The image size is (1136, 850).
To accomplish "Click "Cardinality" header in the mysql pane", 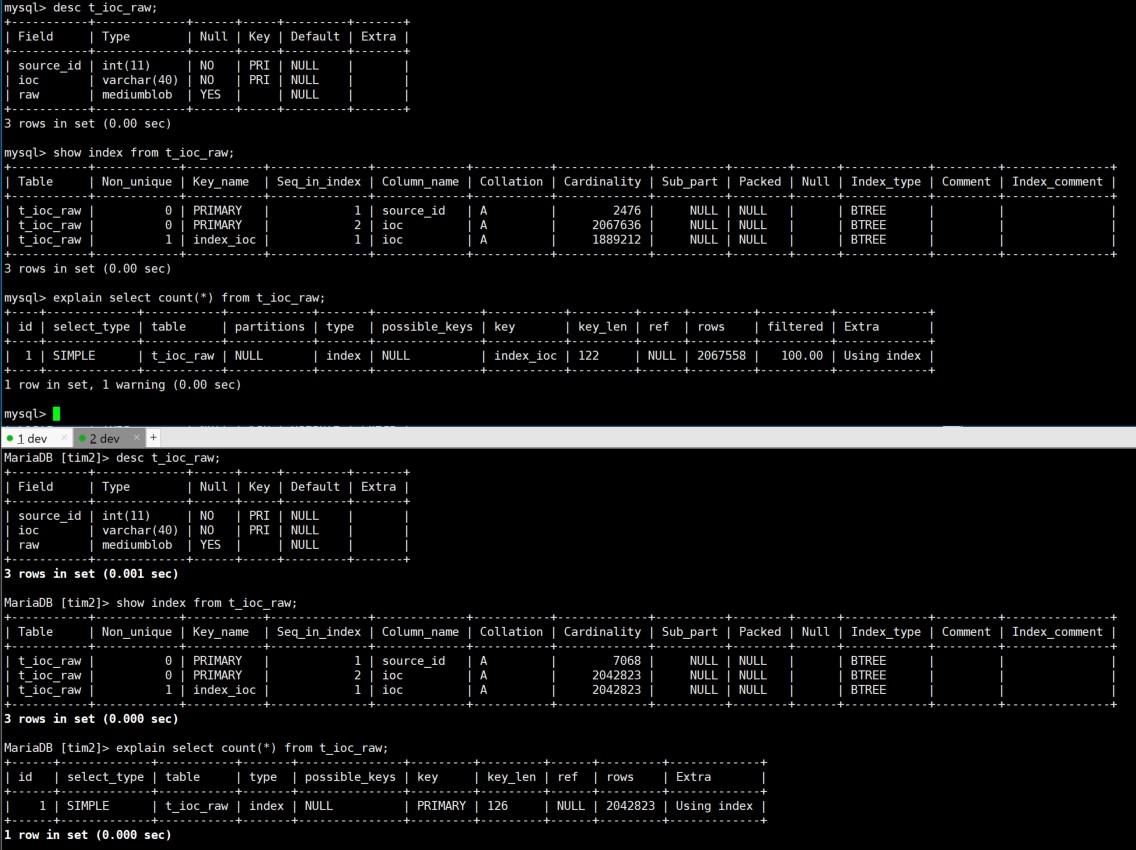I will click(x=602, y=182).
